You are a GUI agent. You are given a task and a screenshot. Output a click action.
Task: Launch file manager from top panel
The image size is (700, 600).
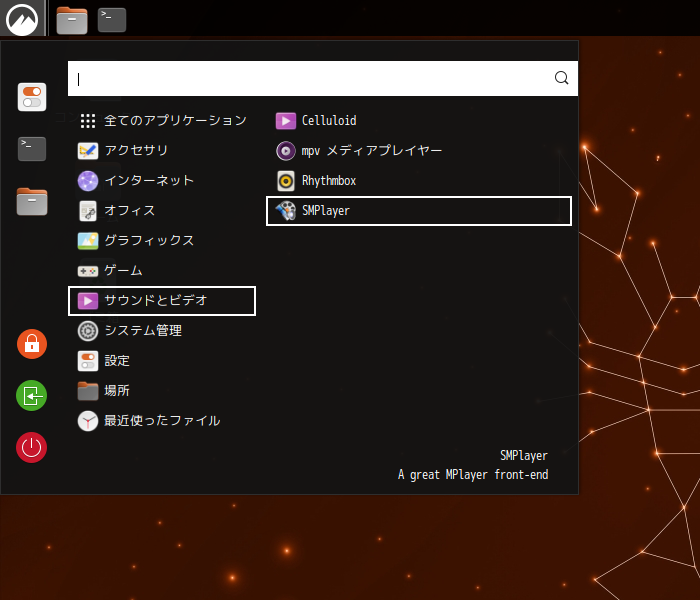tap(72, 21)
